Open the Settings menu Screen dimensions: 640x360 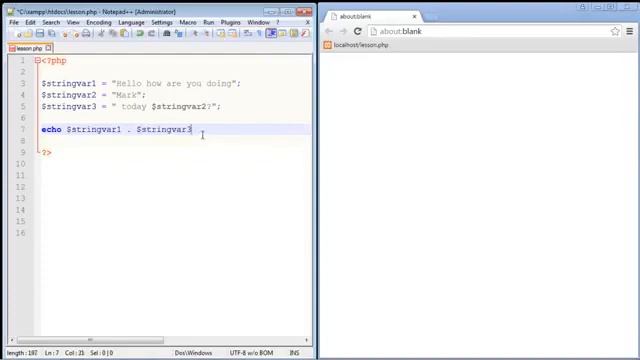click(162, 22)
